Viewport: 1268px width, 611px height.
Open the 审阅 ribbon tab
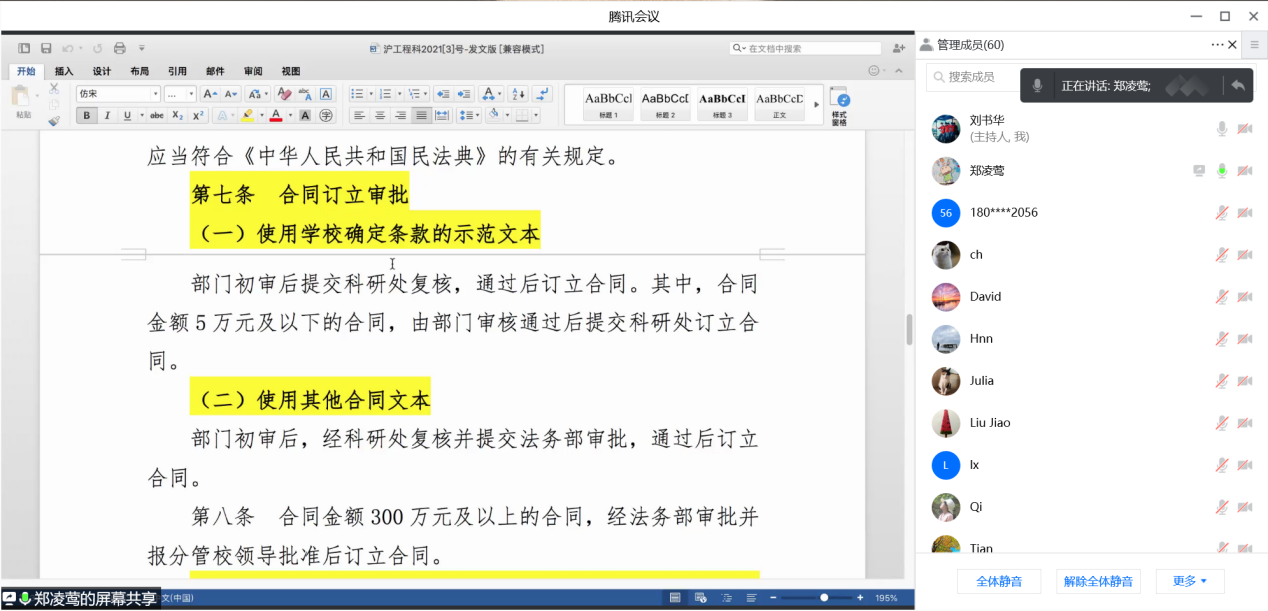click(x=253, y=71)
